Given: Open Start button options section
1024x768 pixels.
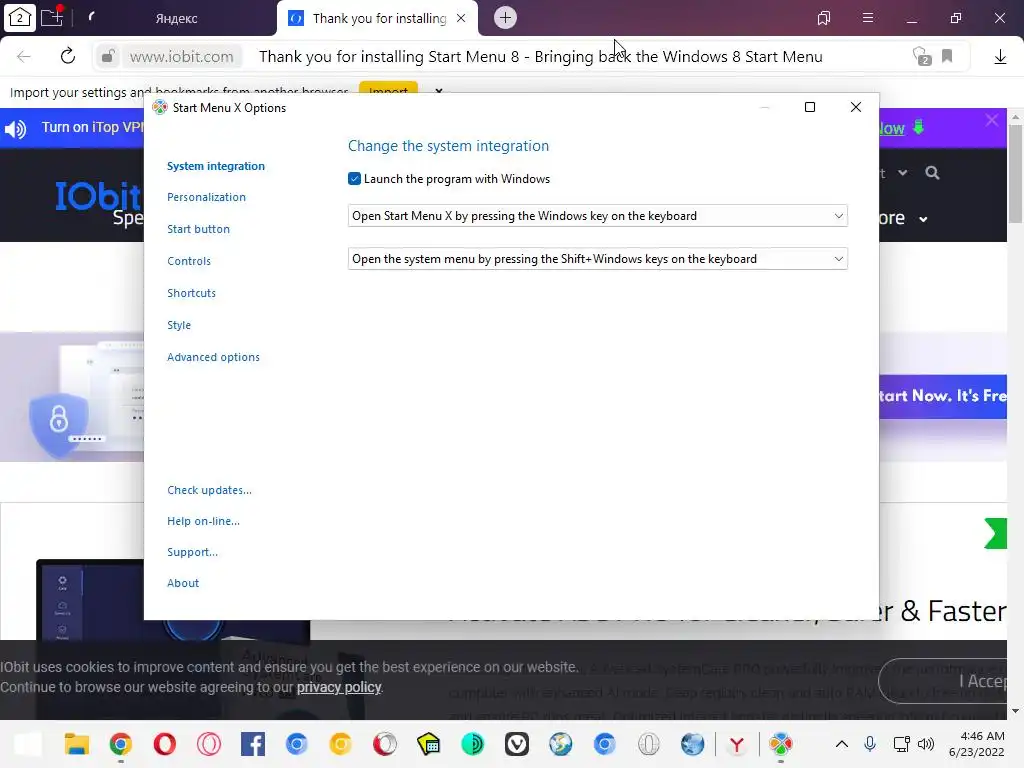Looking at the screenshot, I should (199, 229).
